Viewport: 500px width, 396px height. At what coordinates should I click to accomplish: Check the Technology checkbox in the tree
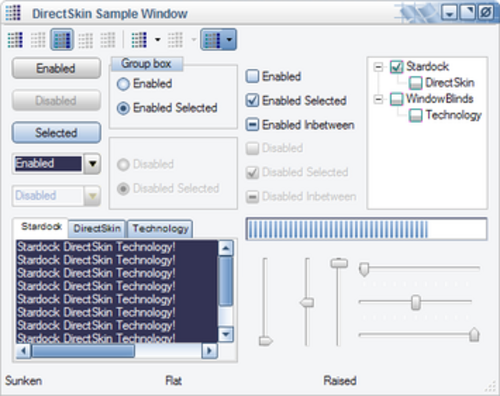point(415,115)
